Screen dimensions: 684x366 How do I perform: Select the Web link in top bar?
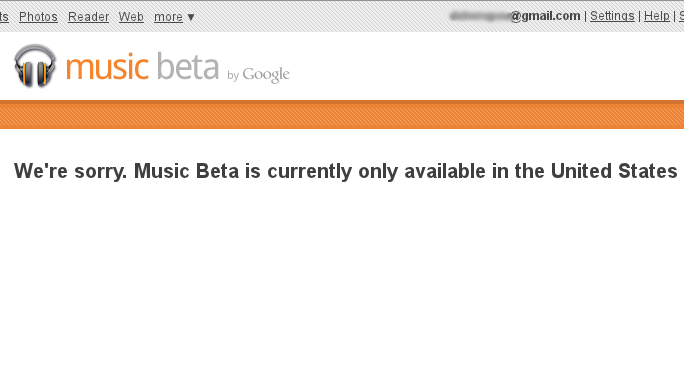(131, 17)
